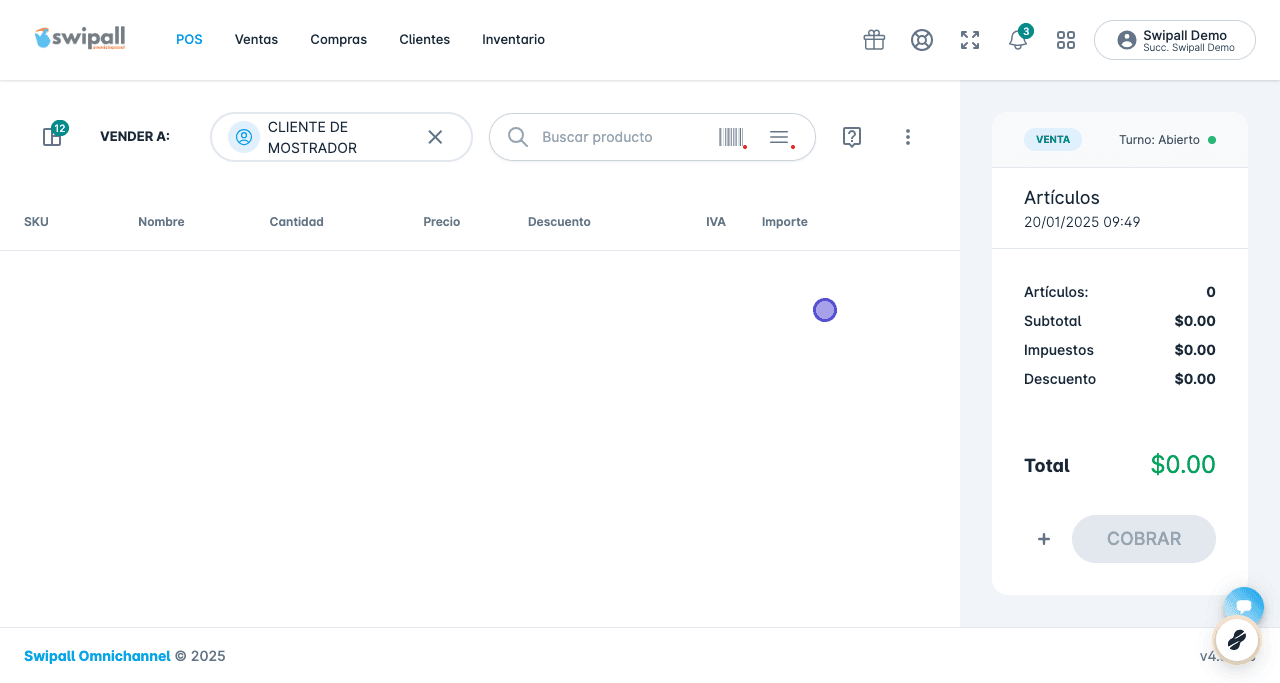Click the SKU column header

coord(36,222)
